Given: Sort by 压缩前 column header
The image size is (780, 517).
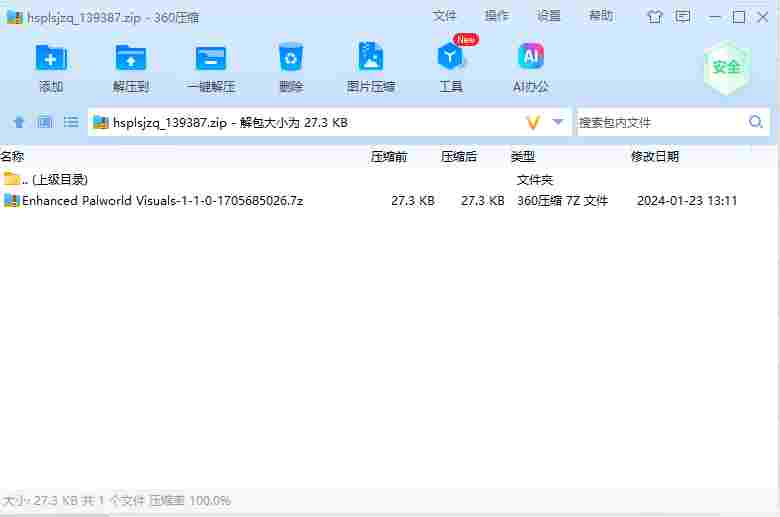Looking at the screenshot, I should pos(389,157).
